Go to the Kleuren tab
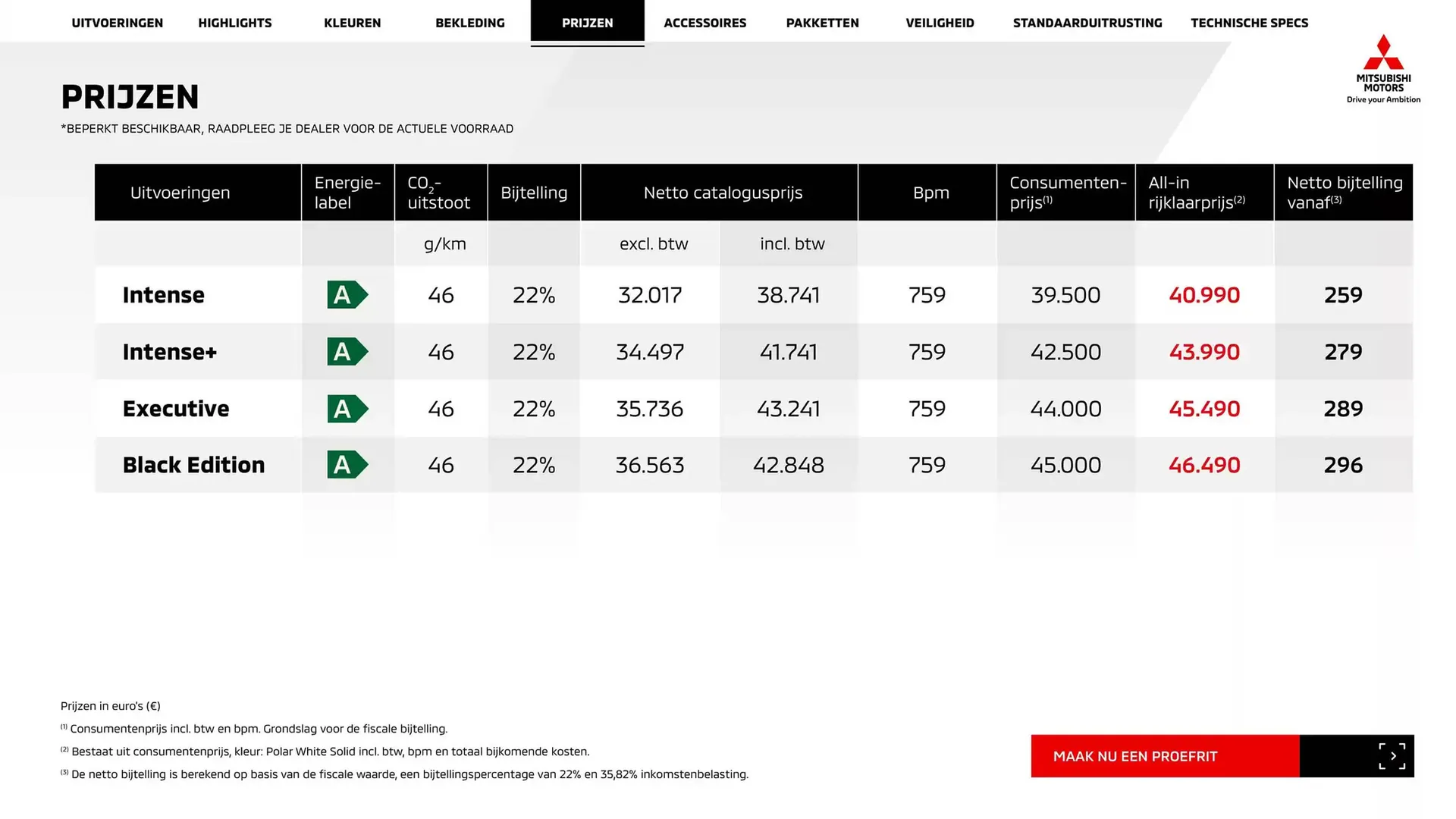This screenshot has width=1456, height=819. click(x=353, y=23)
